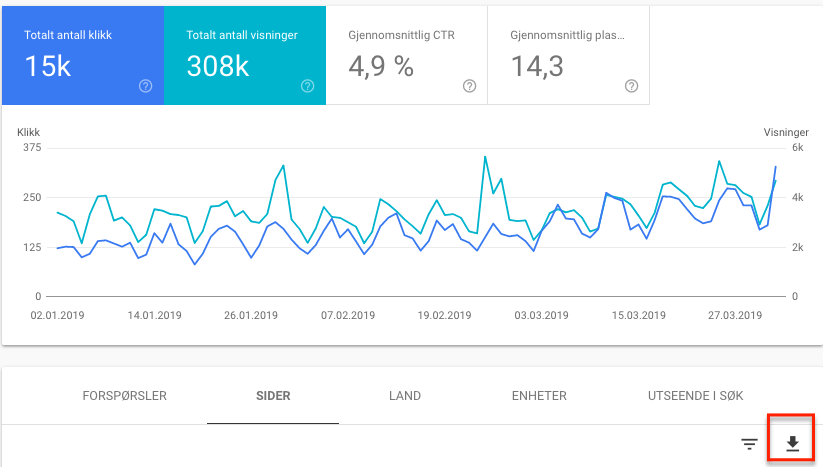823x467 pixels.
Task: Click the 15.03.2019 date label
Action: tap(639, 315)
